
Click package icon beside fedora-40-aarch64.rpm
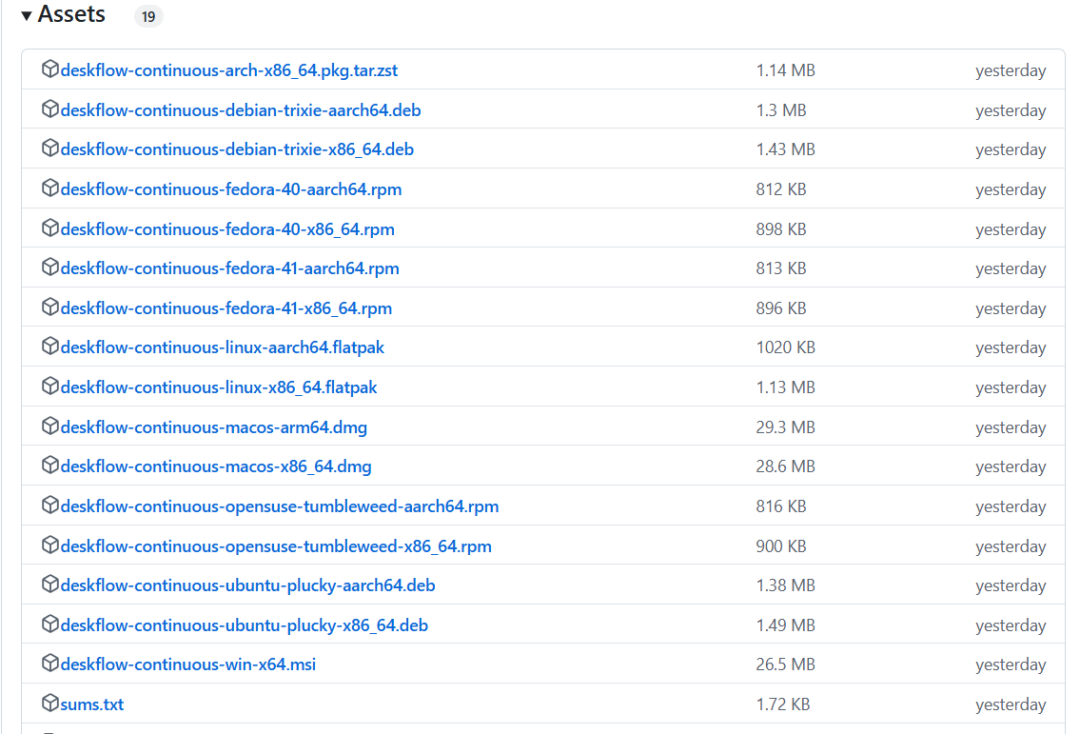(50, 188)
